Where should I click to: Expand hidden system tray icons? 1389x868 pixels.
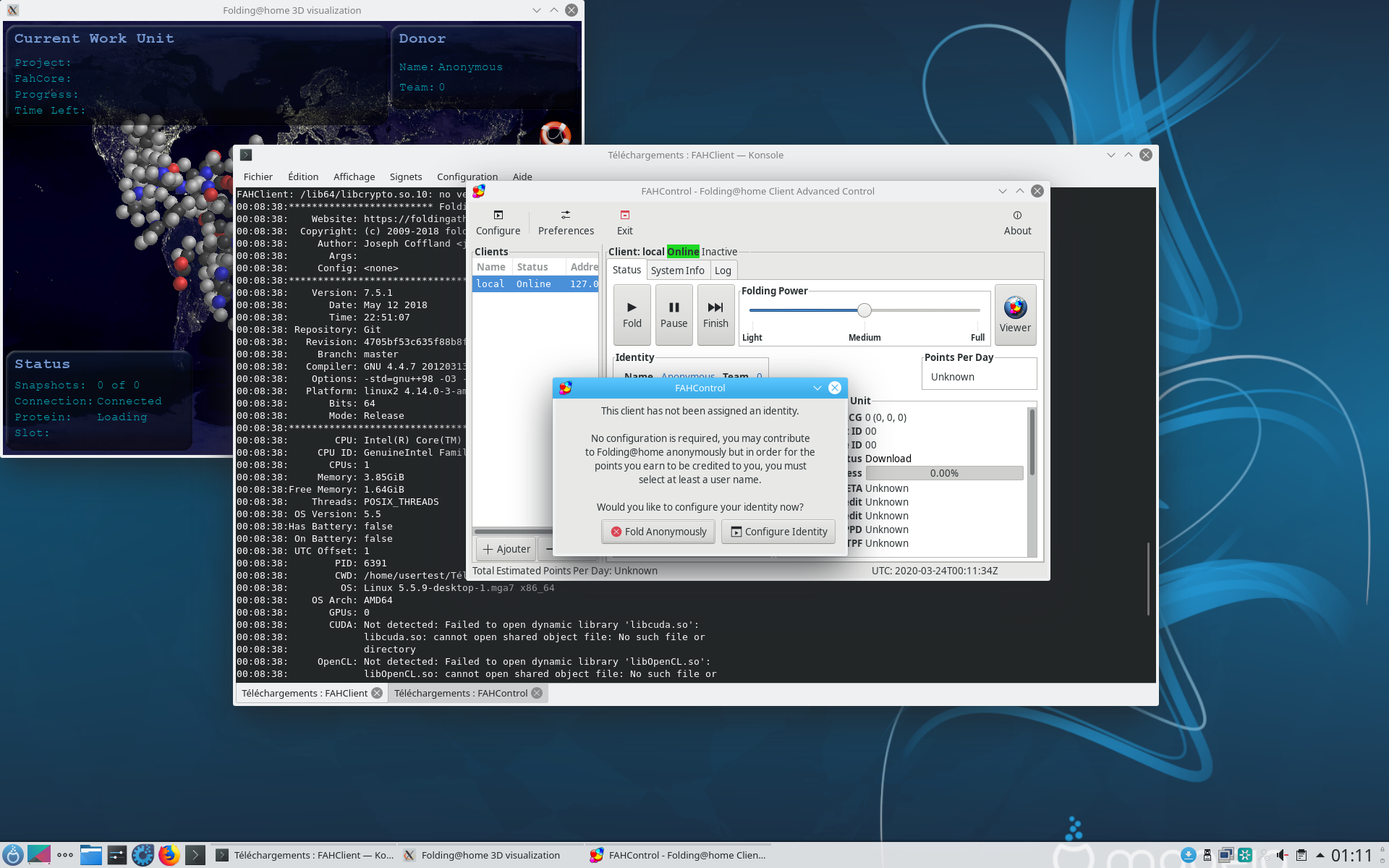click(1320, 855)
